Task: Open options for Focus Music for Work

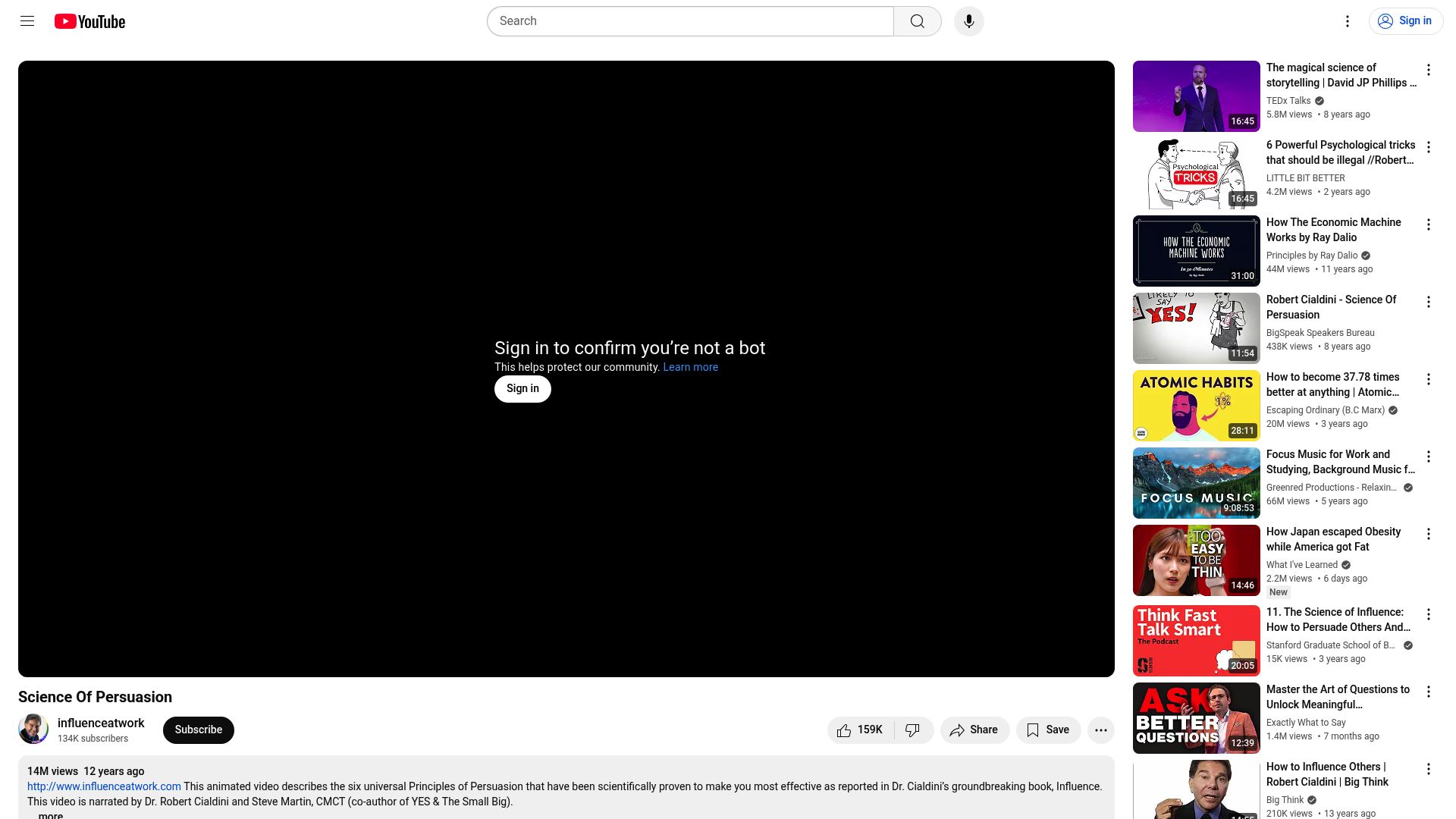Action: 1429,457
